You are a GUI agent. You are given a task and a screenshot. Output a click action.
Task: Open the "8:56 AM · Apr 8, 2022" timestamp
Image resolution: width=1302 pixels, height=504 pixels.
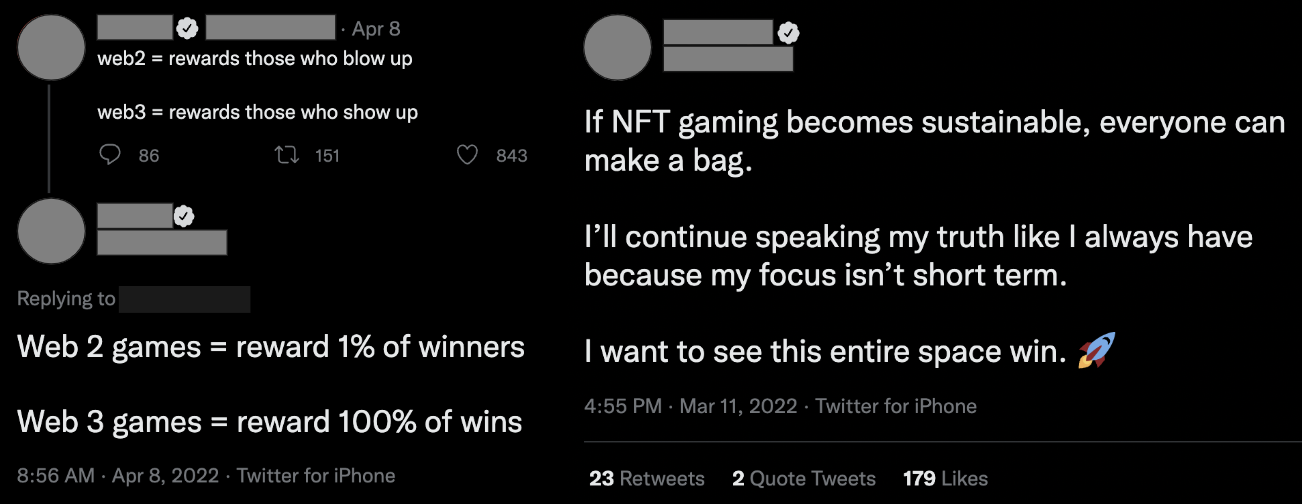tap(119, 475)
